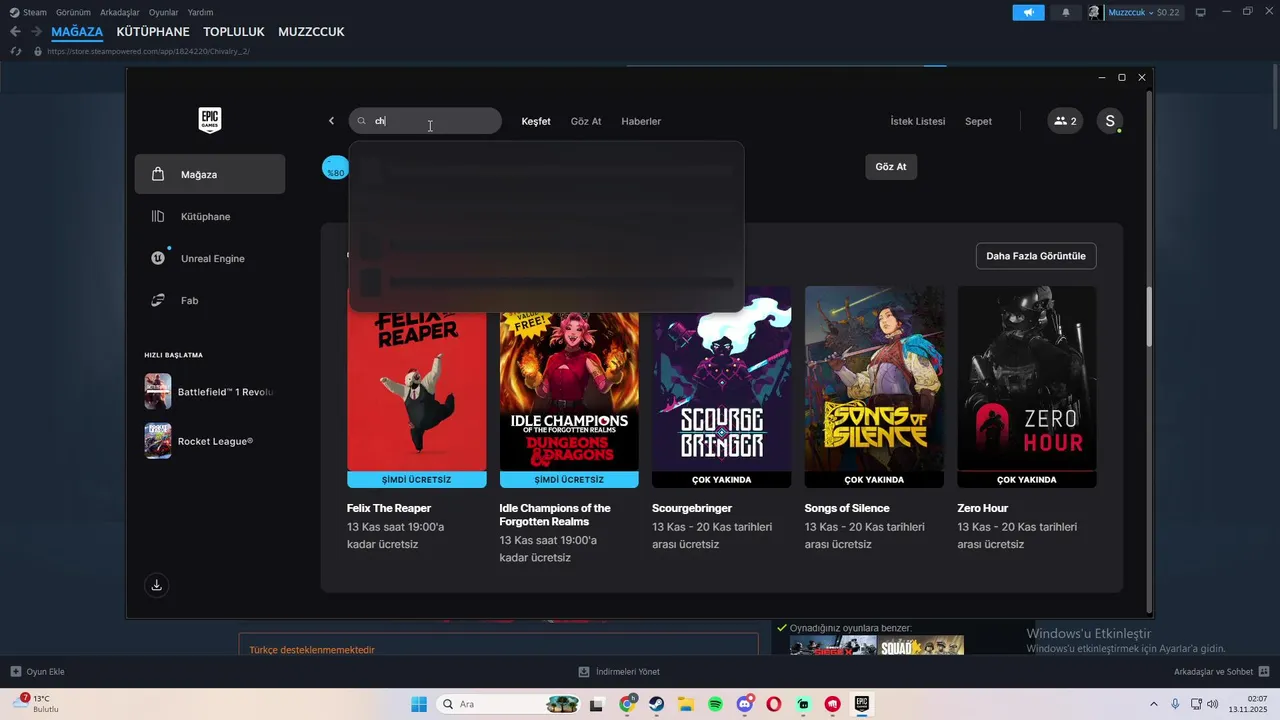Click Songs of Silence title text
The width and height of the screenshot is (1280, 720).
tap(847, 508)
